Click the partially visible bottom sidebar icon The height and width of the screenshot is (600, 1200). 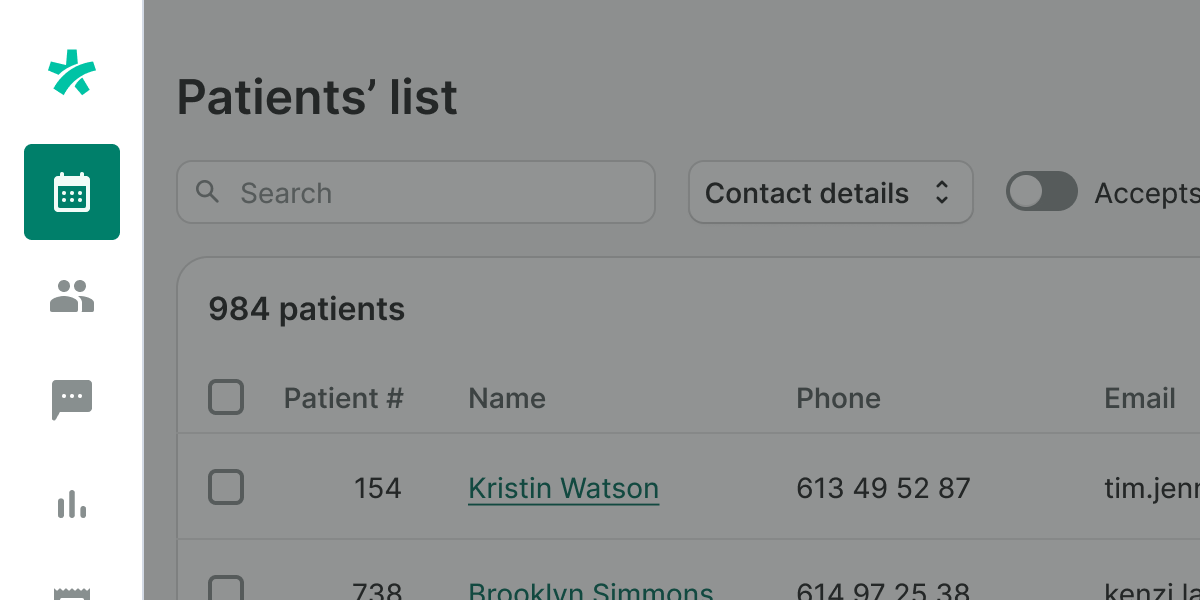pyautogui.click(x=72, y=592)
